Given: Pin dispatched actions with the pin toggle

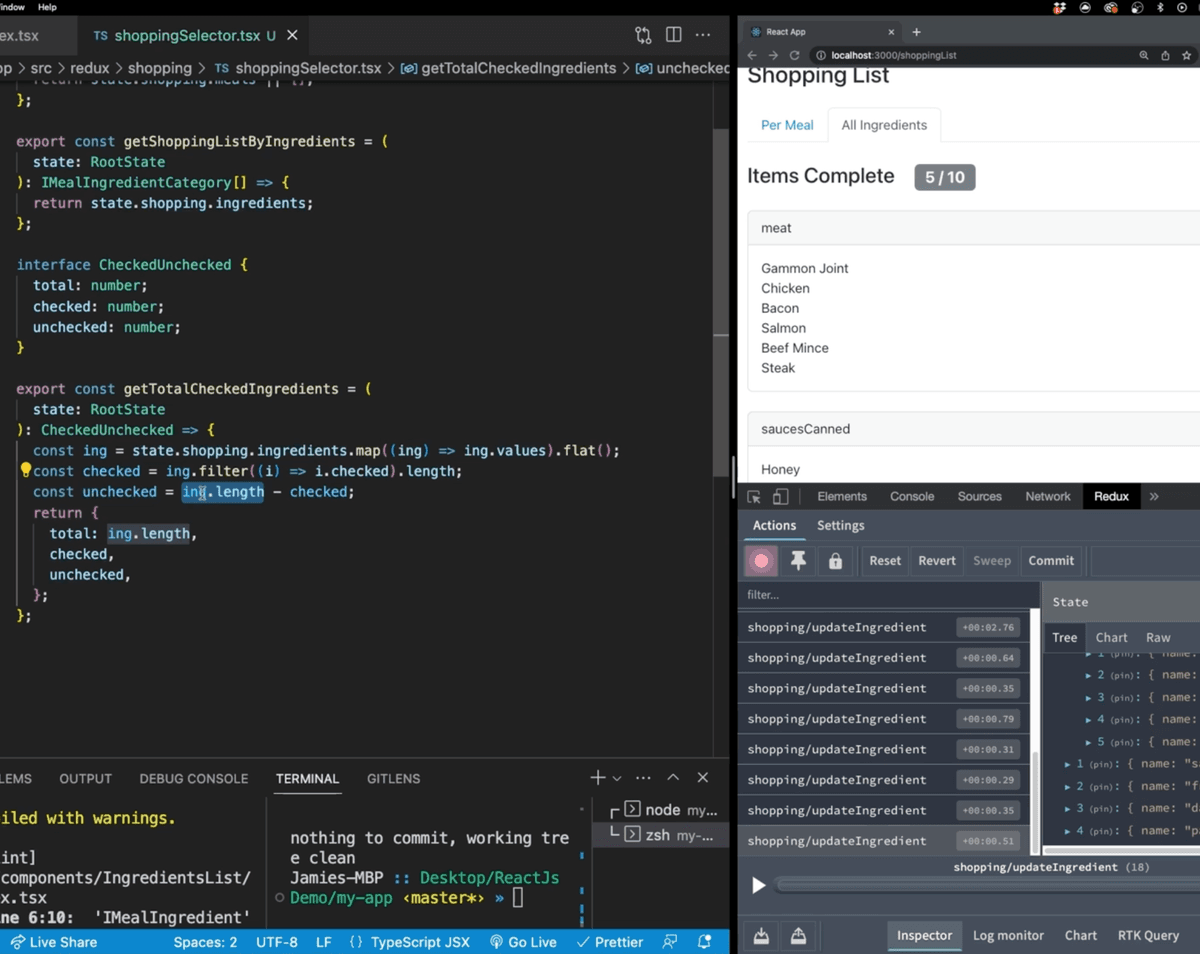Looking at the screenshot, I should tap(797, 561).
